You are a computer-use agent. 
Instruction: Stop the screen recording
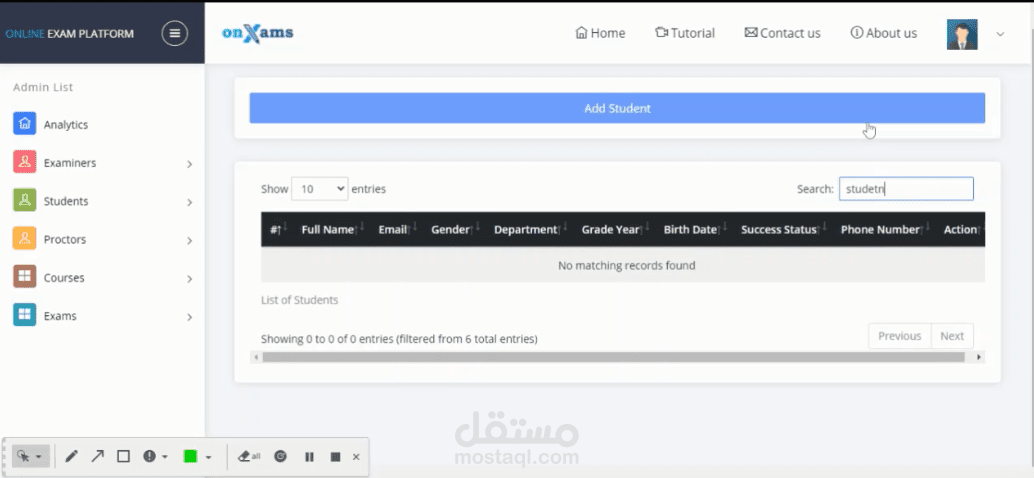coord(335,457)
